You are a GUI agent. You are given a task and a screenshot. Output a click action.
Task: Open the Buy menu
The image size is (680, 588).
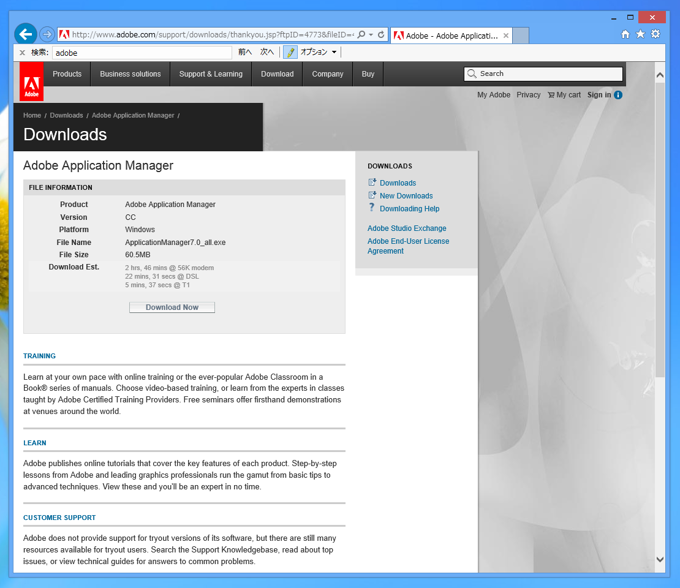[368, 74]
